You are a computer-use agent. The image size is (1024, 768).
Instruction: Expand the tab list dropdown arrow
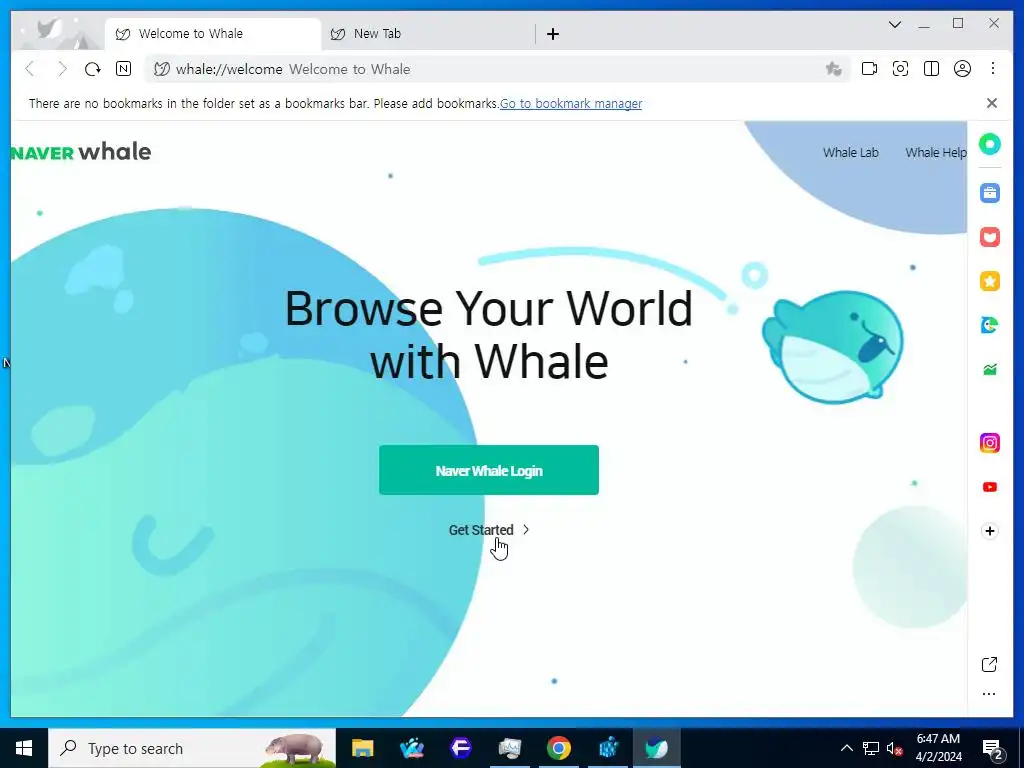point(895,25)
